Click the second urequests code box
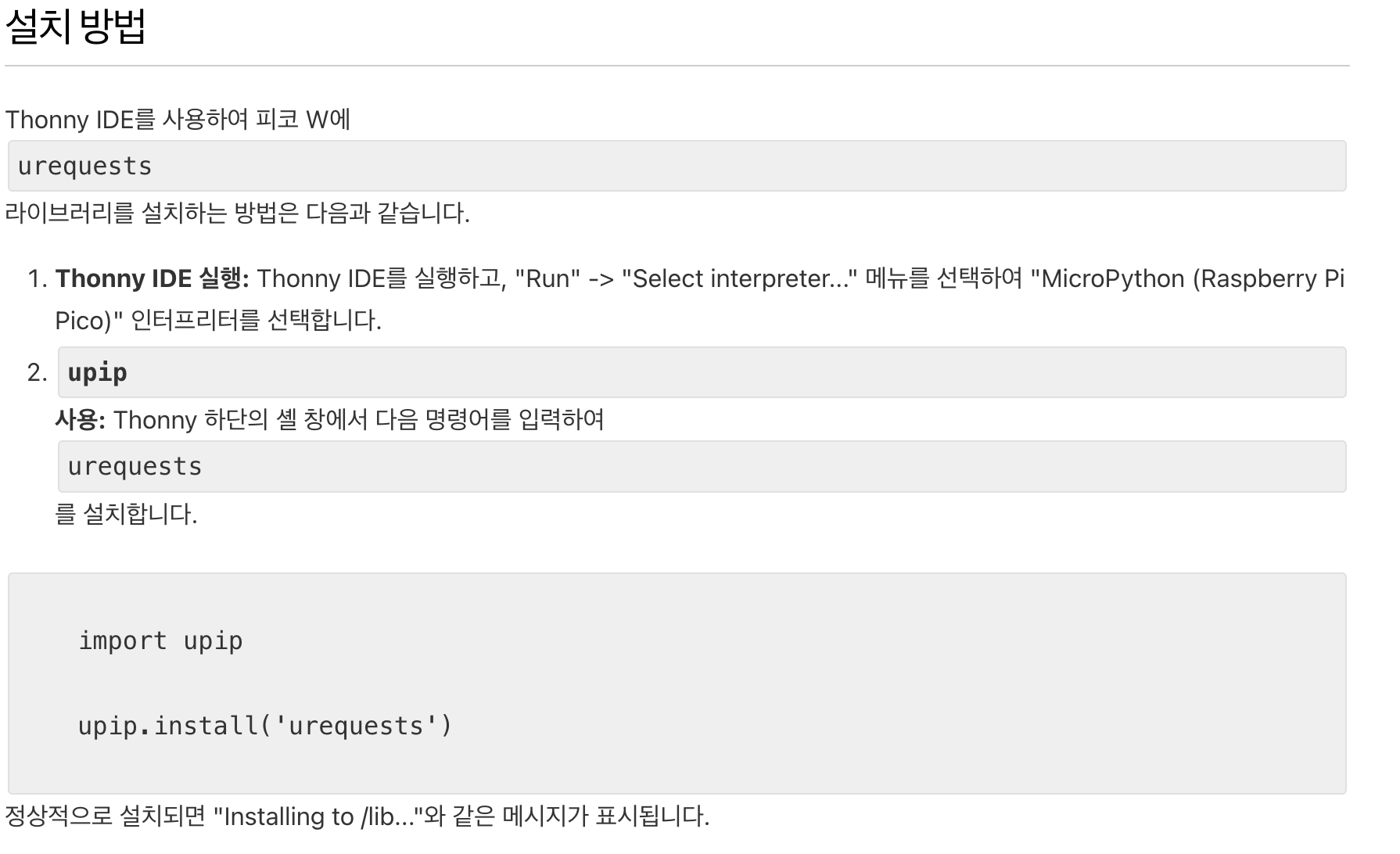 (x=702, y=466)
